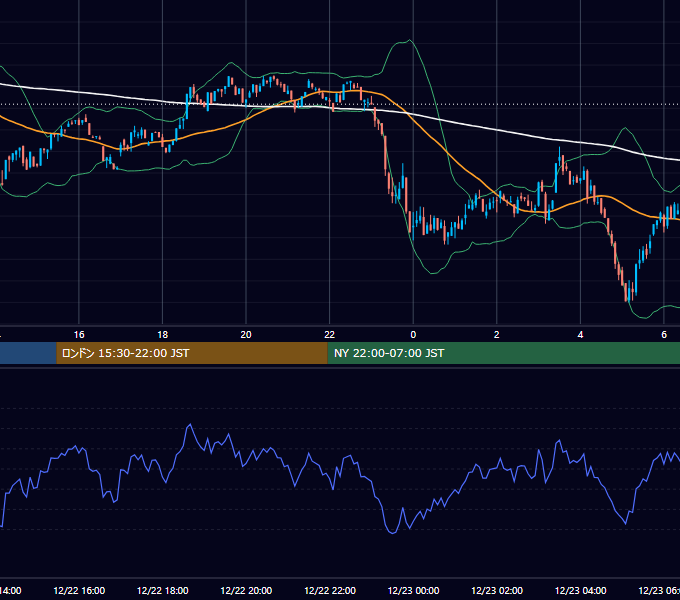Image resolution: width=680 pixels, height=600 pixels.
Task: Click the 16 hour label on the chart axis
Action: click(x=79, y=335)
